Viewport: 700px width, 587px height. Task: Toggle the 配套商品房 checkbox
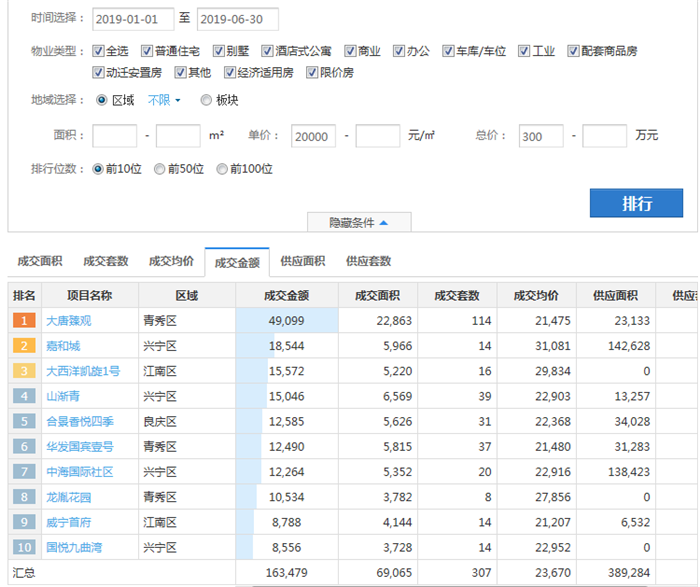click(573, 51)
